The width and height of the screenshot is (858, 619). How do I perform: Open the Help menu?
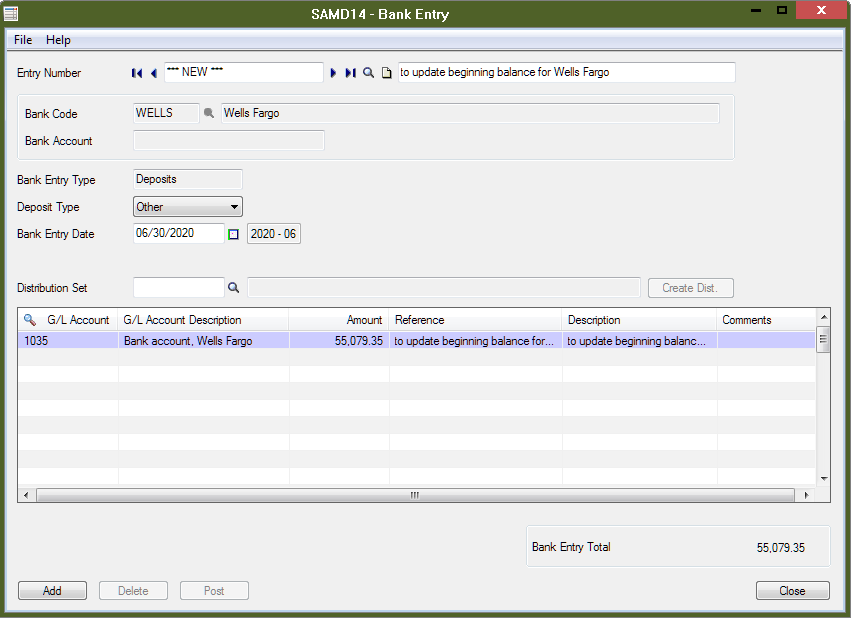tap(58, 40)
